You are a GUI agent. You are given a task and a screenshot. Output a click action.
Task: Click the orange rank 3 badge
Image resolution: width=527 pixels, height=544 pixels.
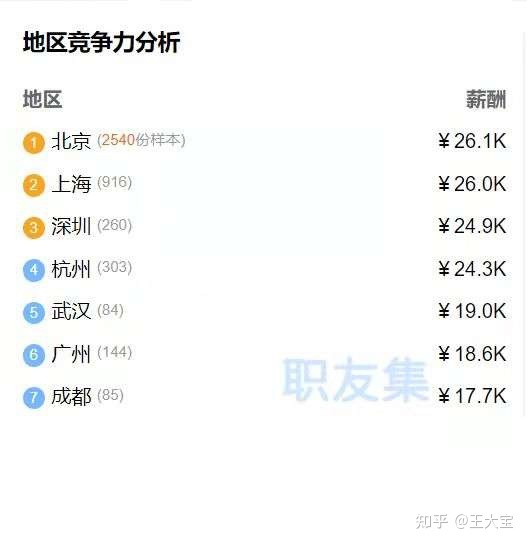[x=34, y=228]
